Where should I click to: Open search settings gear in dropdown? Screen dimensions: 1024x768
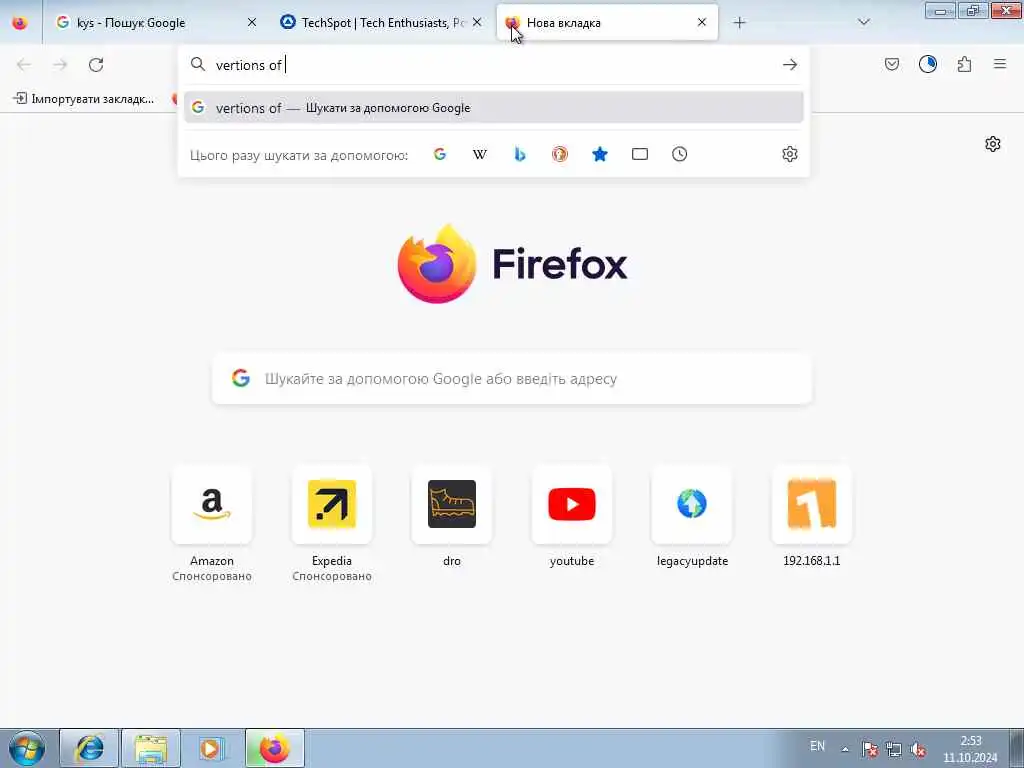(x=790, y=154)
